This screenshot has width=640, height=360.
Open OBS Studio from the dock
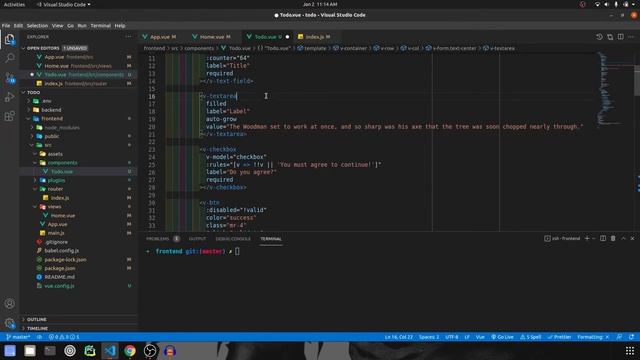pyautogui.click(x=150, y=351)
